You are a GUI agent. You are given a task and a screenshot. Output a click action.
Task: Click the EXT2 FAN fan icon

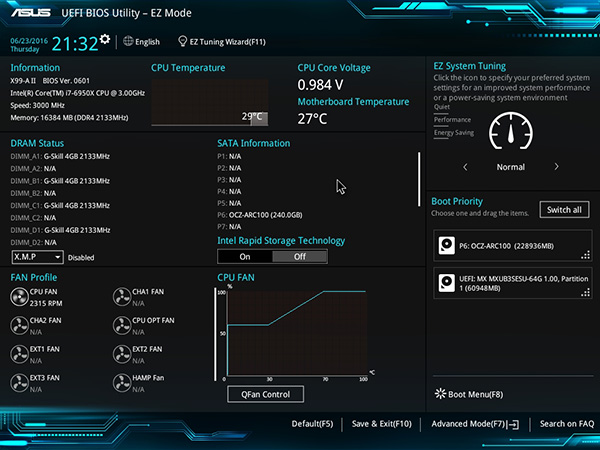122,354
